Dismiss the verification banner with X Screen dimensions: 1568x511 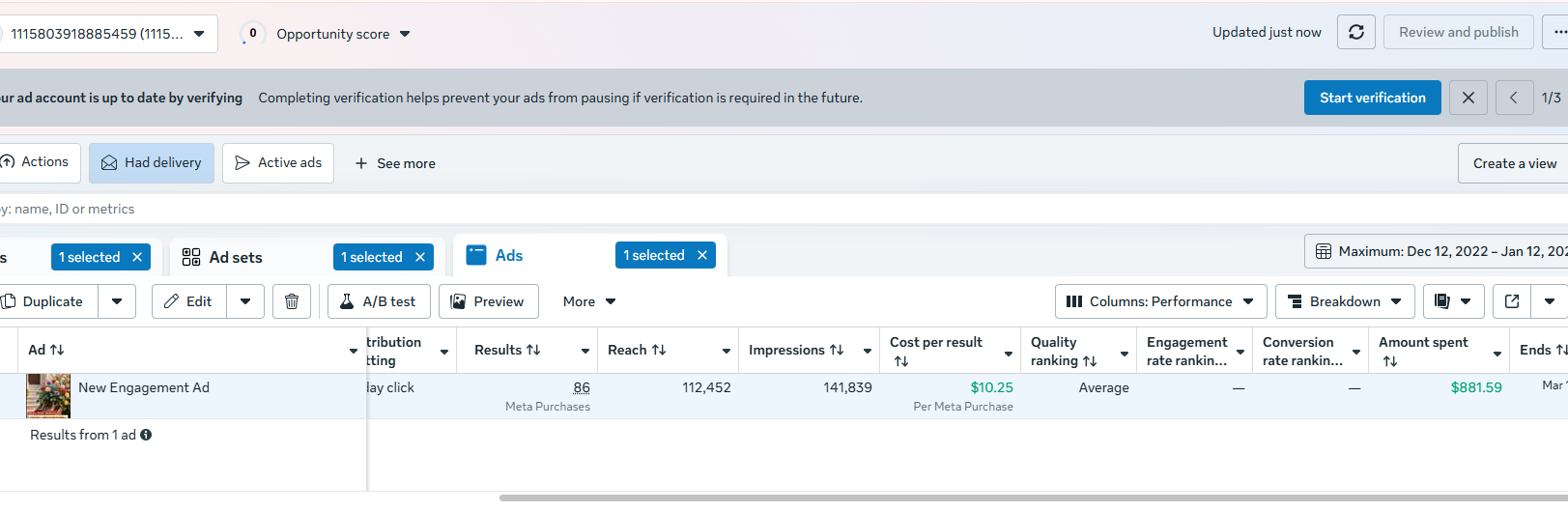(x=1468, y=98)
